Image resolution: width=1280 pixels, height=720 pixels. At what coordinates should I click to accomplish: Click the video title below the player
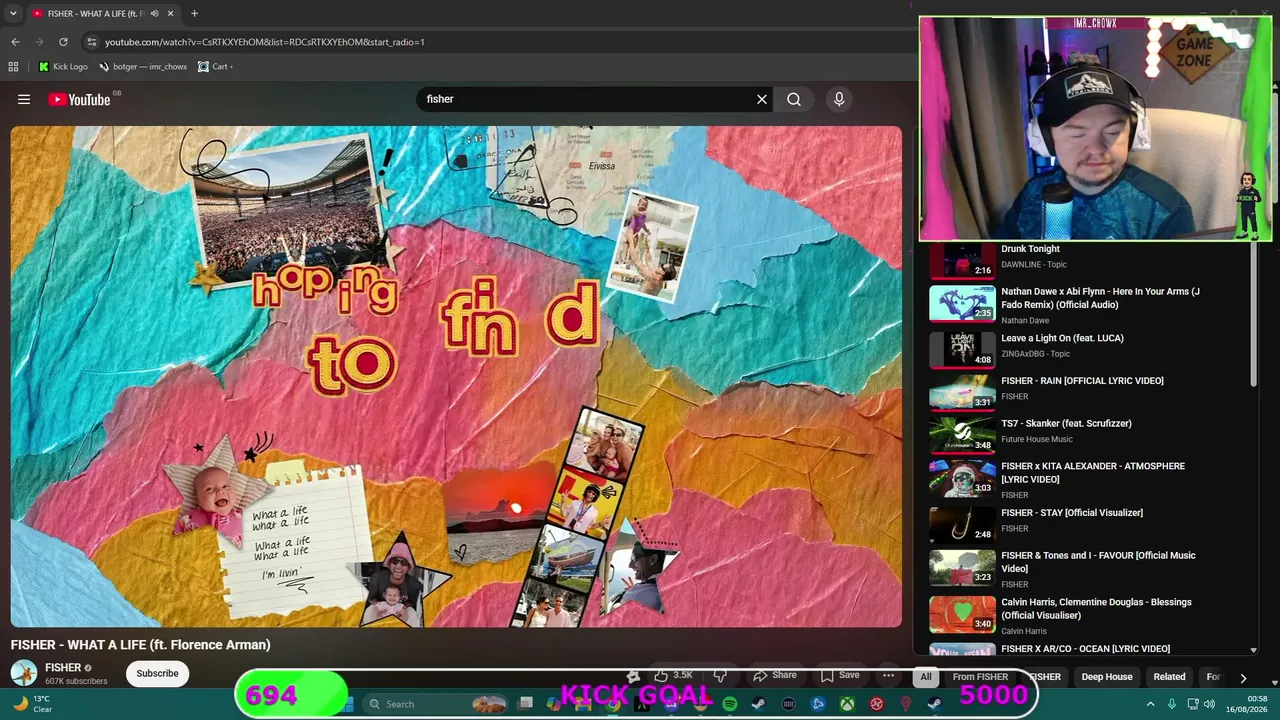pyautogui.click(x=141, y=645)
